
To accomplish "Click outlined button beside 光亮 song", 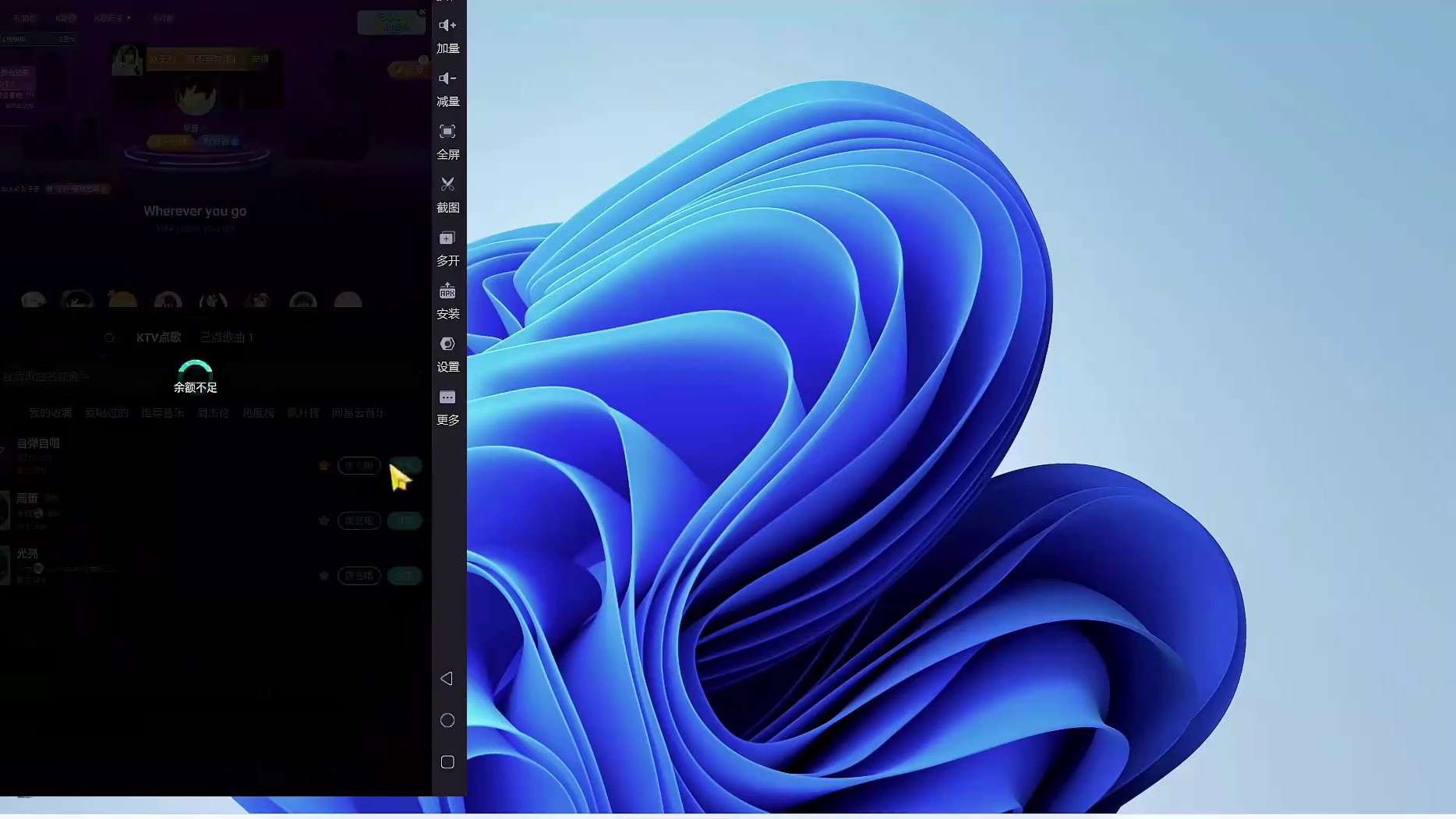I will (x=359, y=576).
